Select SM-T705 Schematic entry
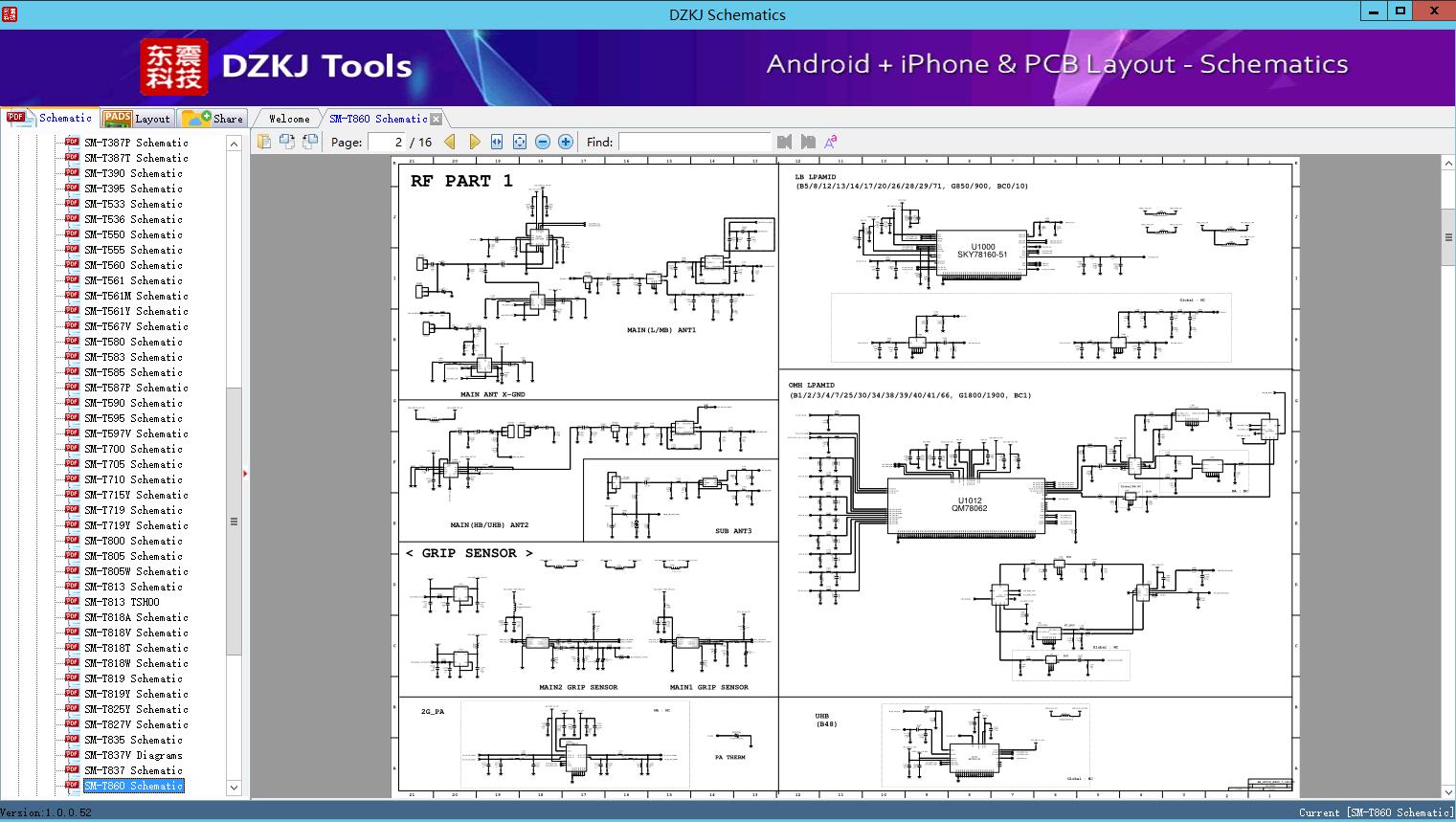1456x822 pixels. pyautogui.click(x=133, y=464)
